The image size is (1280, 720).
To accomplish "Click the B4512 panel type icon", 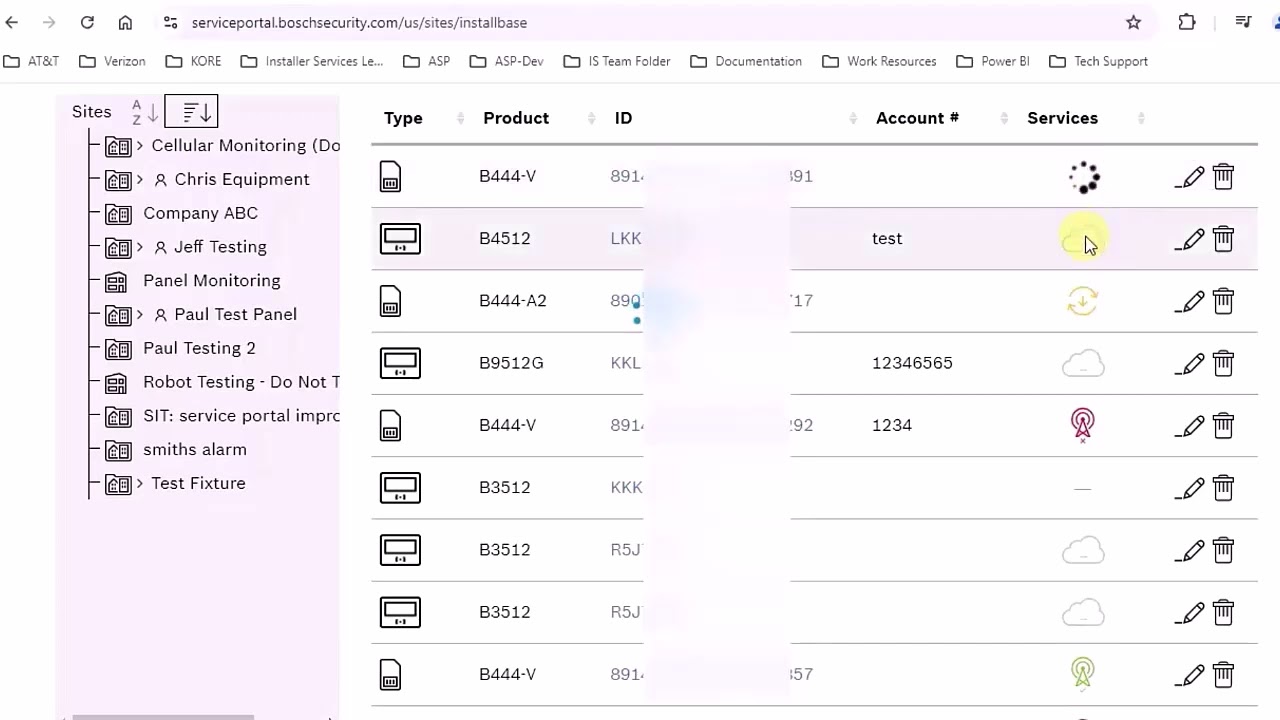I will click(400, 239).
